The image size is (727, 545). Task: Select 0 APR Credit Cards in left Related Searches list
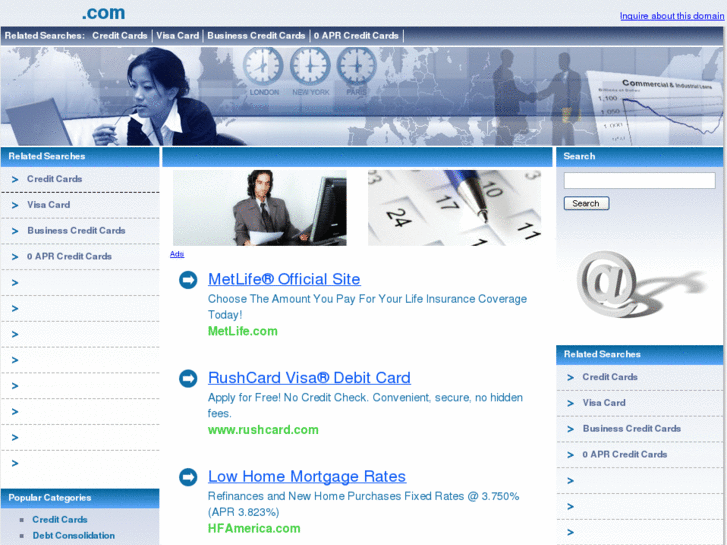pyautogui.click(x=69, y=256)
